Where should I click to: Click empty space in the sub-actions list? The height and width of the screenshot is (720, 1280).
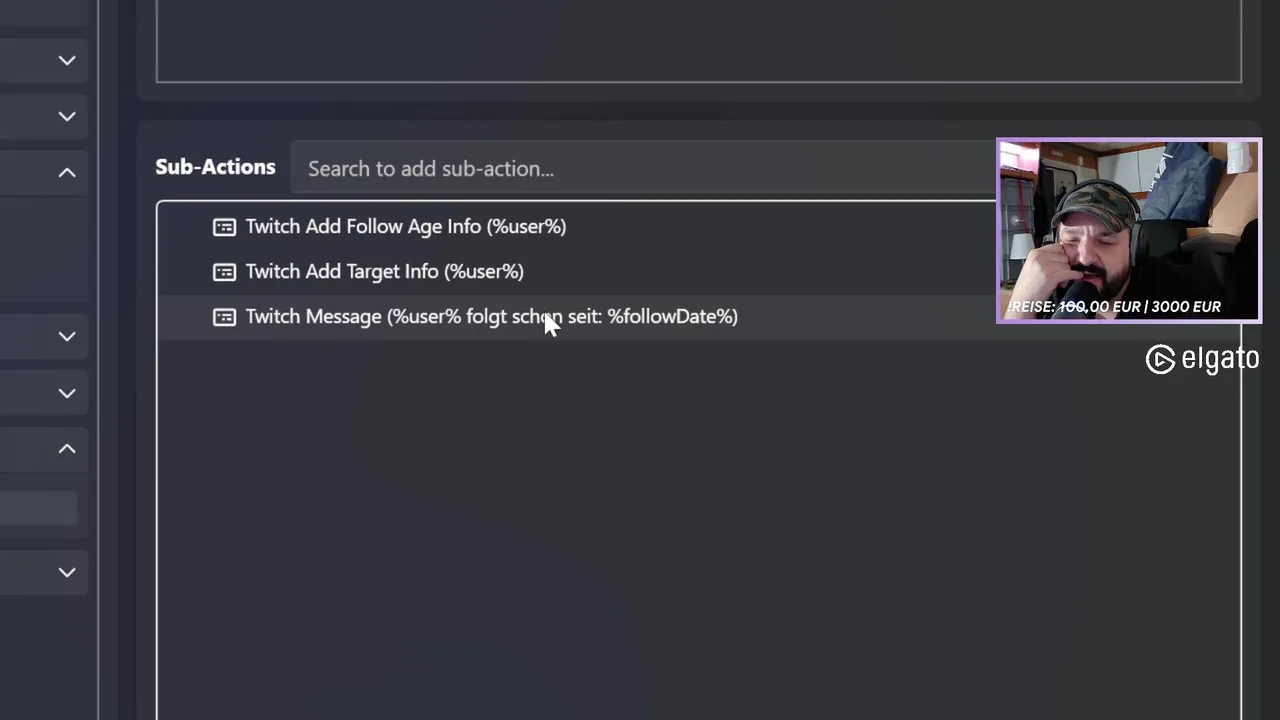(x=600, y=520)
